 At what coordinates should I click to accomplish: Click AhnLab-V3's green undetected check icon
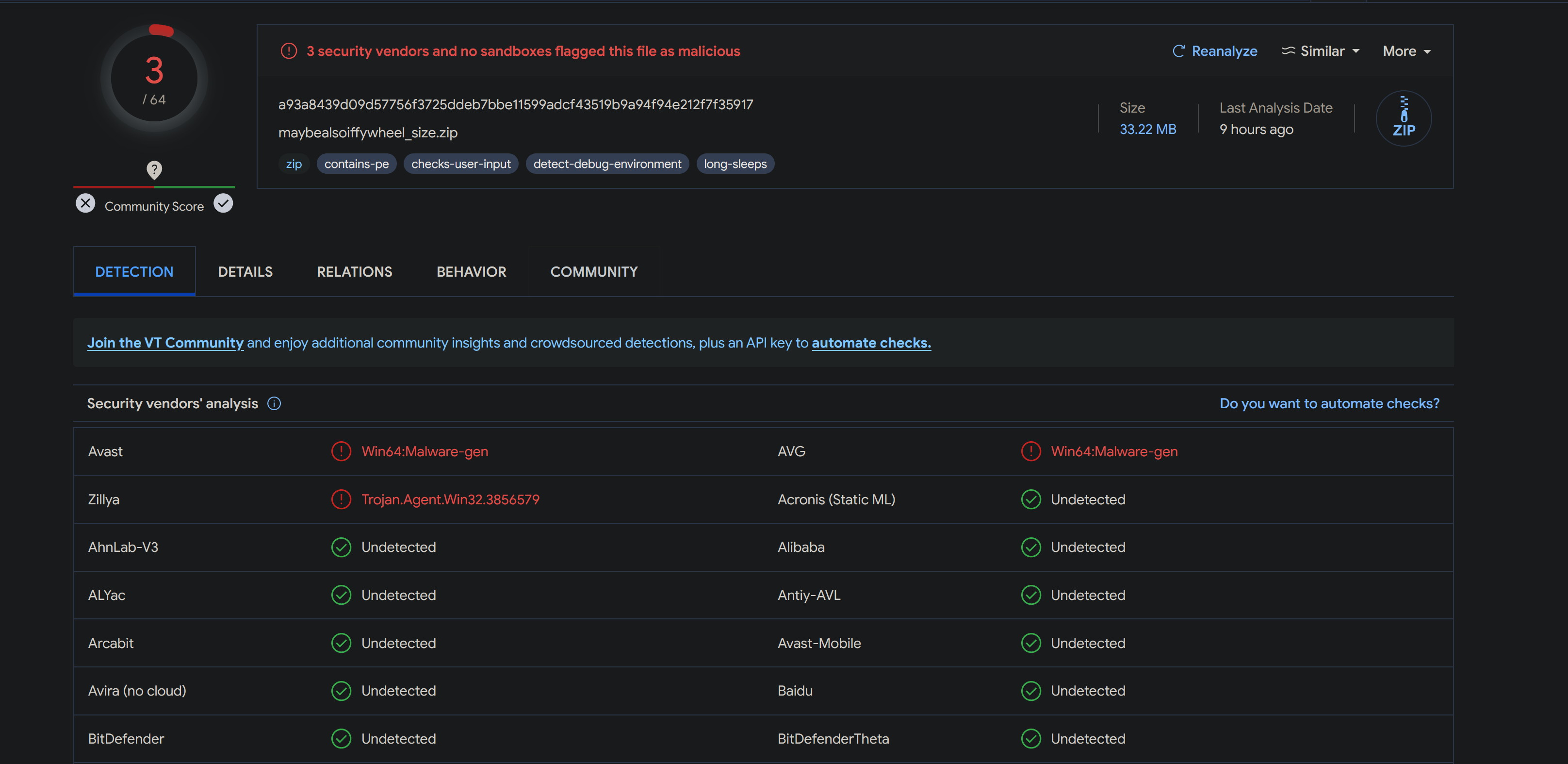coord(341,548)
